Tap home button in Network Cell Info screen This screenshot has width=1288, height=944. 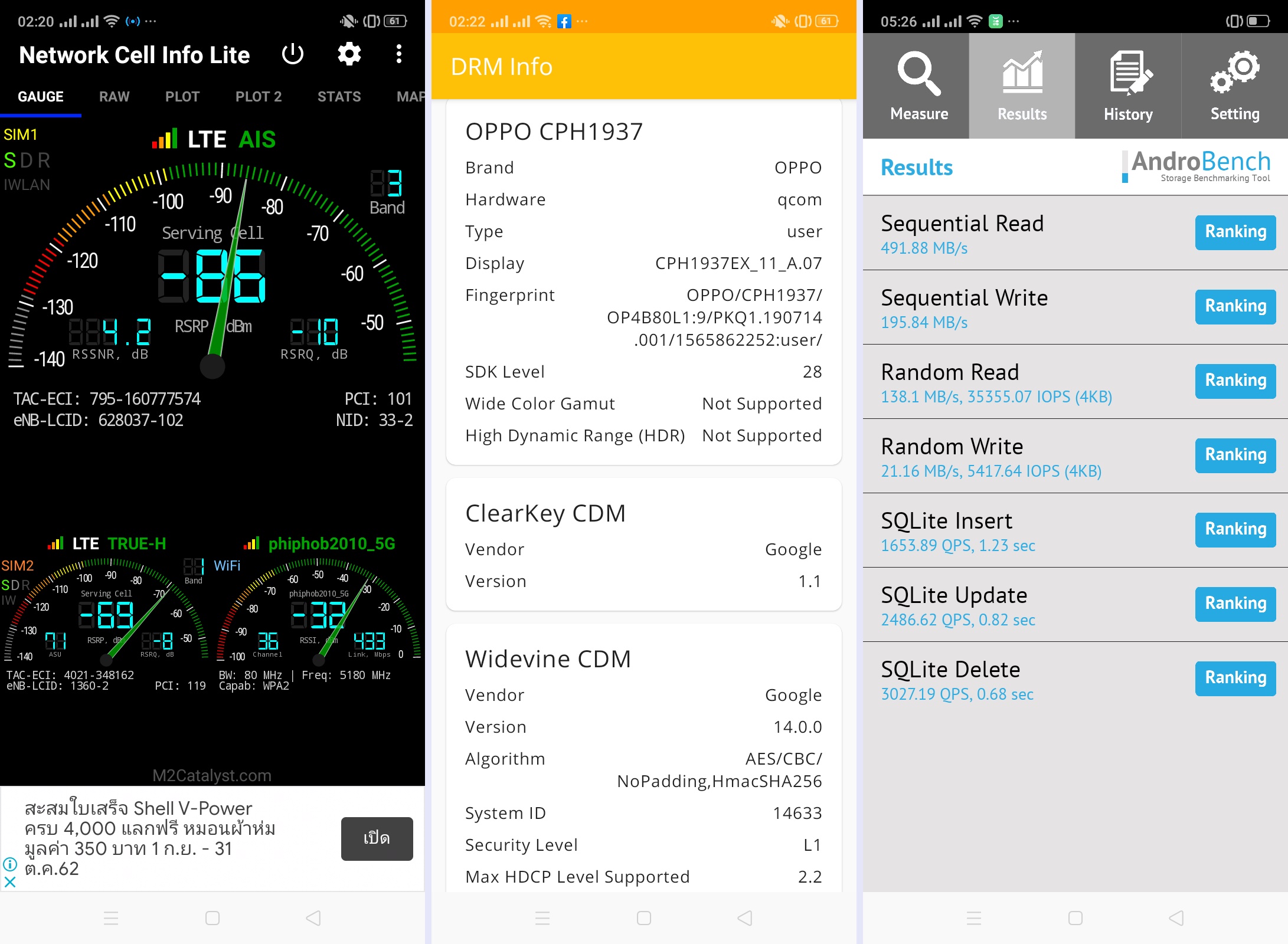pos(213,918)
